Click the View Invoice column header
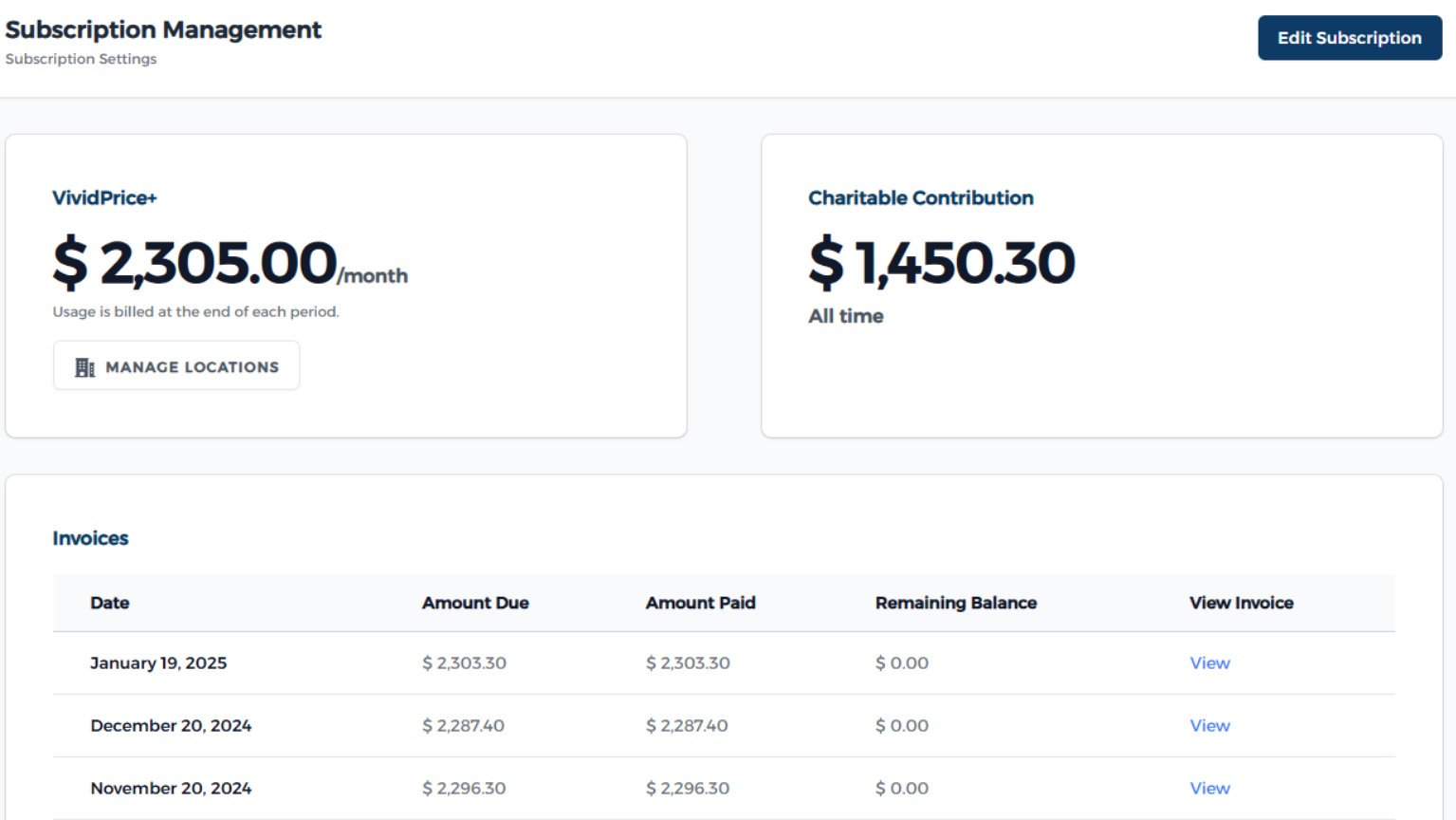Image resolution: width=1456 pixels, height=820 pixels. (x=1241, y=603)
